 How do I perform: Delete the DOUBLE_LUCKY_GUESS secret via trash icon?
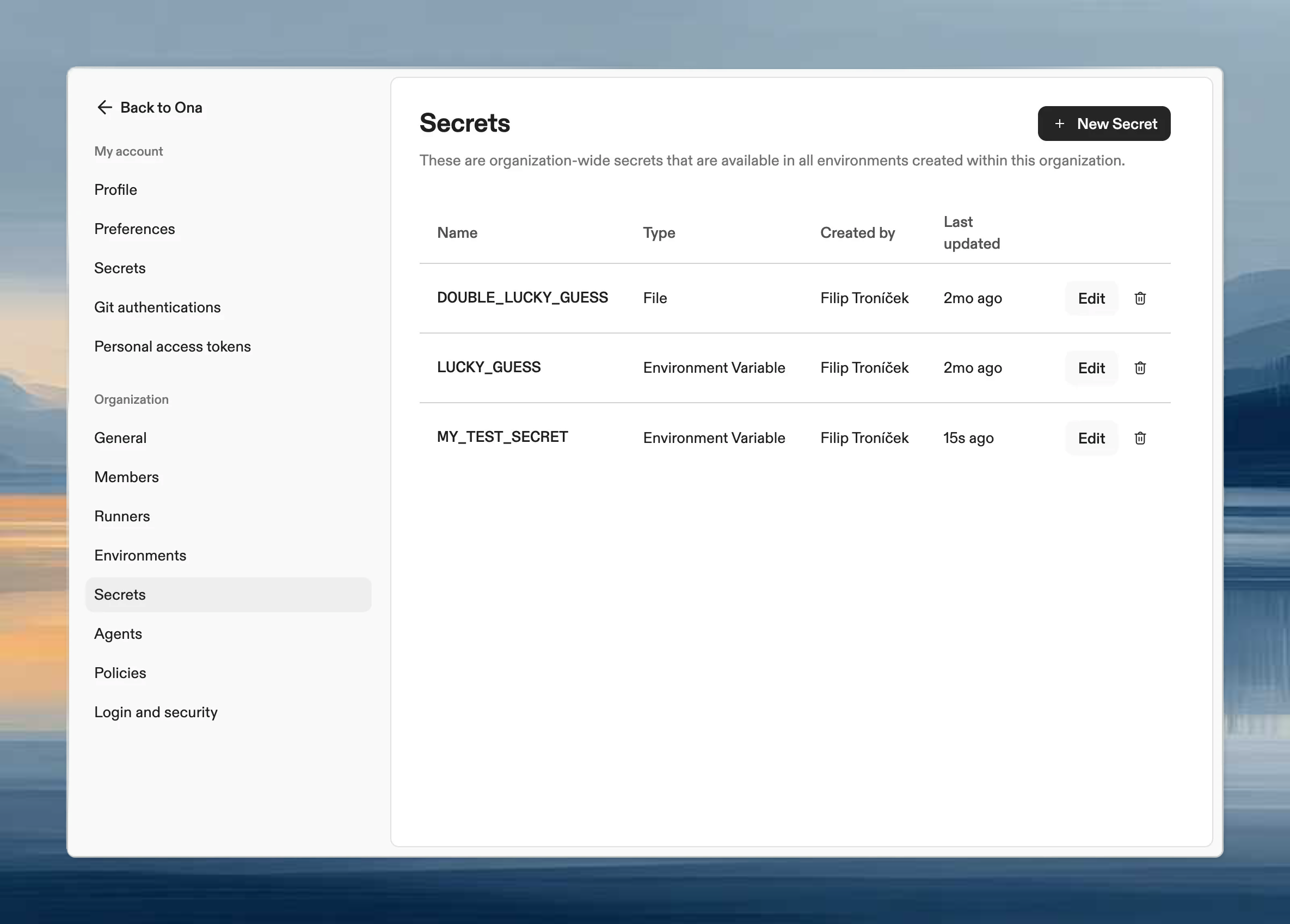pyautogui.click(x=1140, y=298)
